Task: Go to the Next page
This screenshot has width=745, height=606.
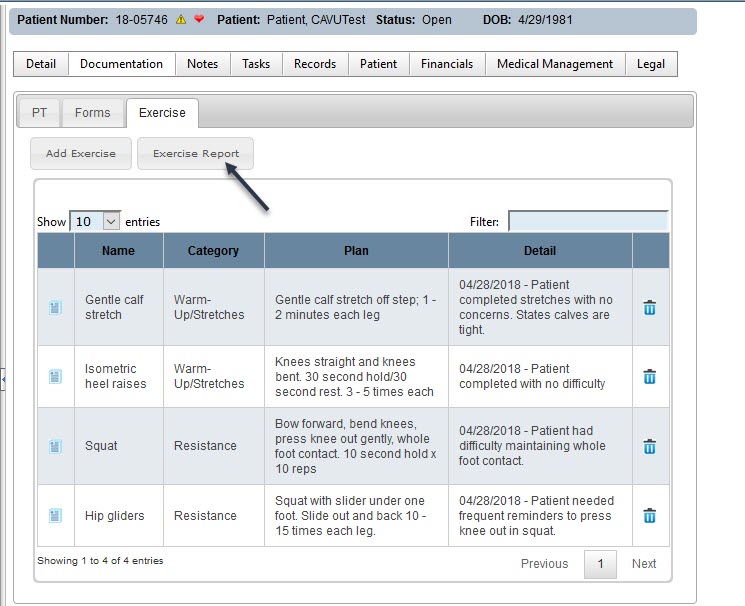Action: [x=644, y=564]
